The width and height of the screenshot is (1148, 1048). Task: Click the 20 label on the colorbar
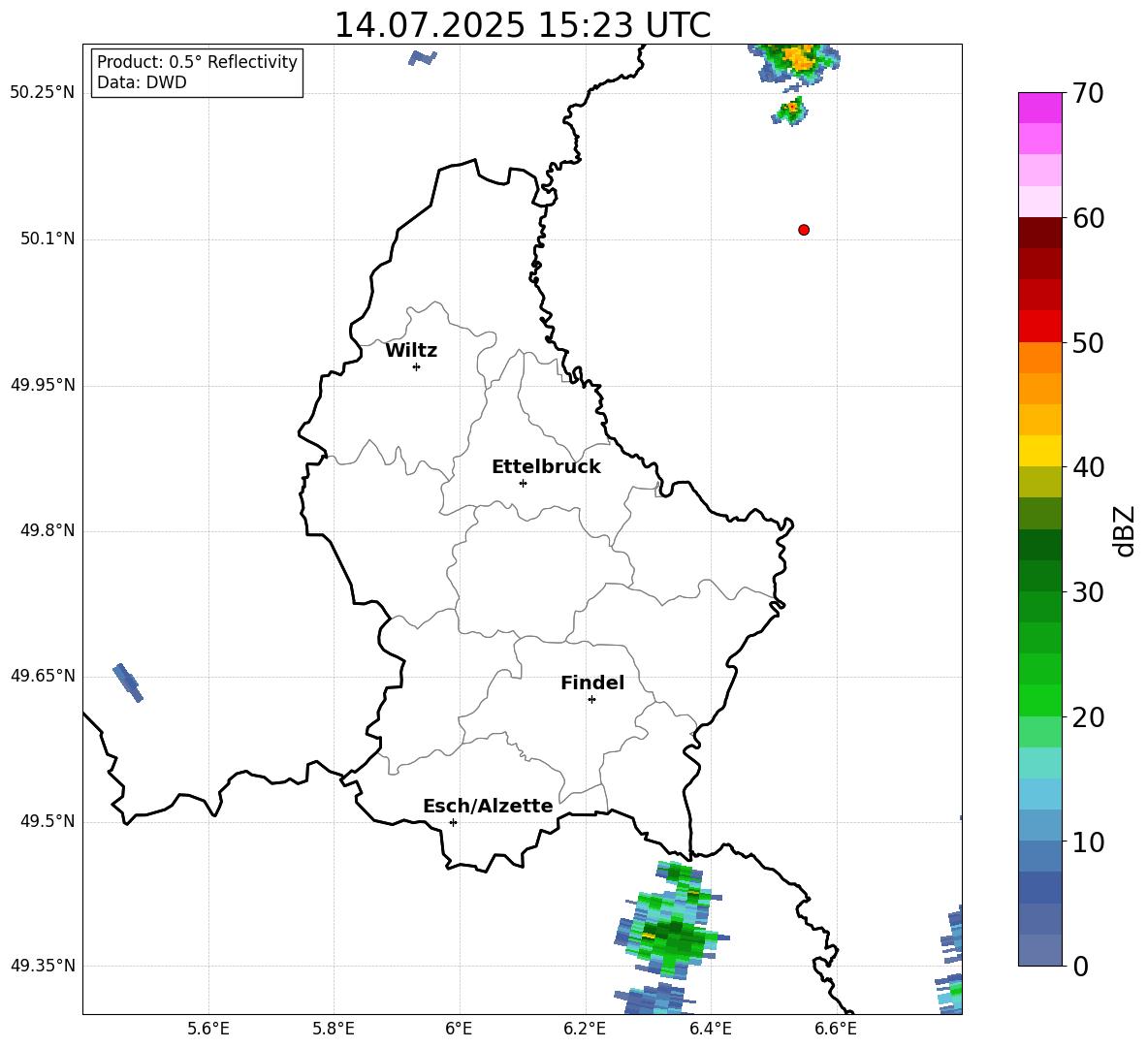pos(1088,716)
